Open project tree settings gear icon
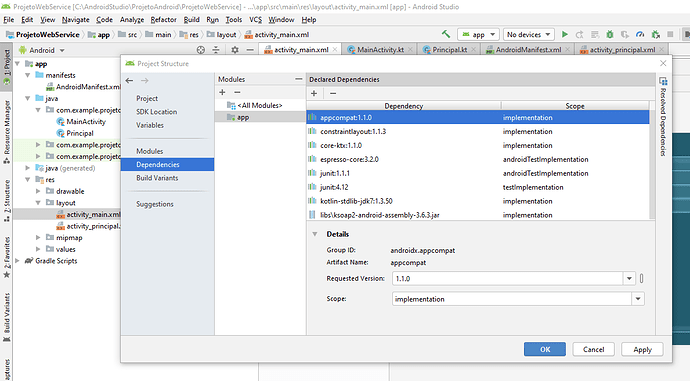 click(x=235, y=50)
